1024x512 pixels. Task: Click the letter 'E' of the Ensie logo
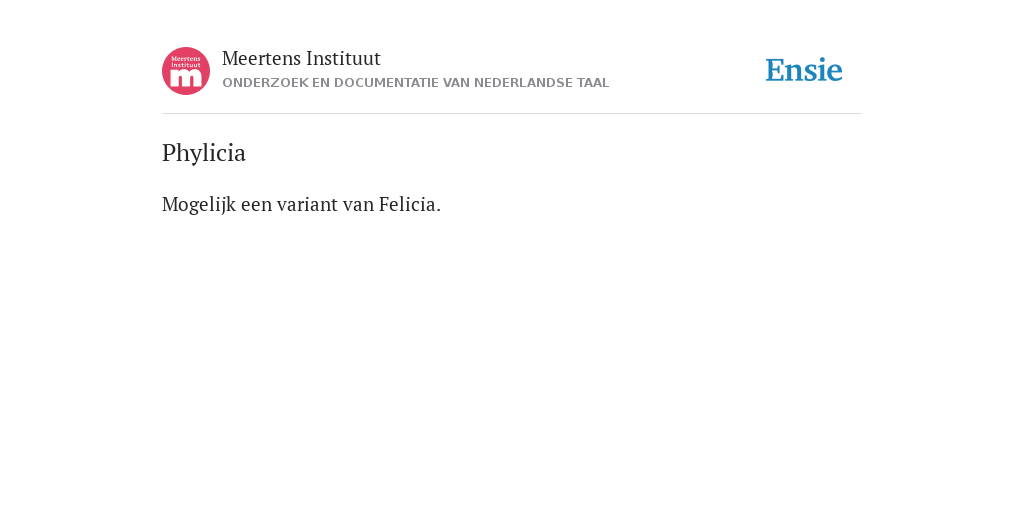click(775, 71)
